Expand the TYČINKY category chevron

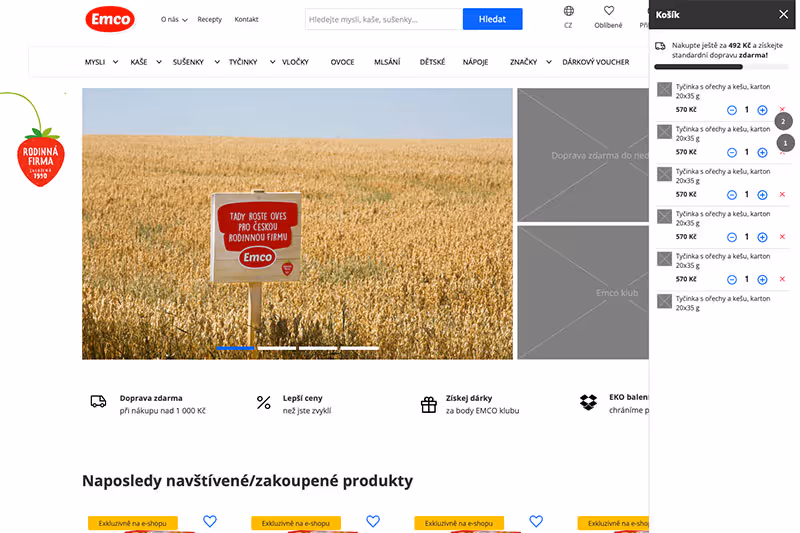click(272, 62)
